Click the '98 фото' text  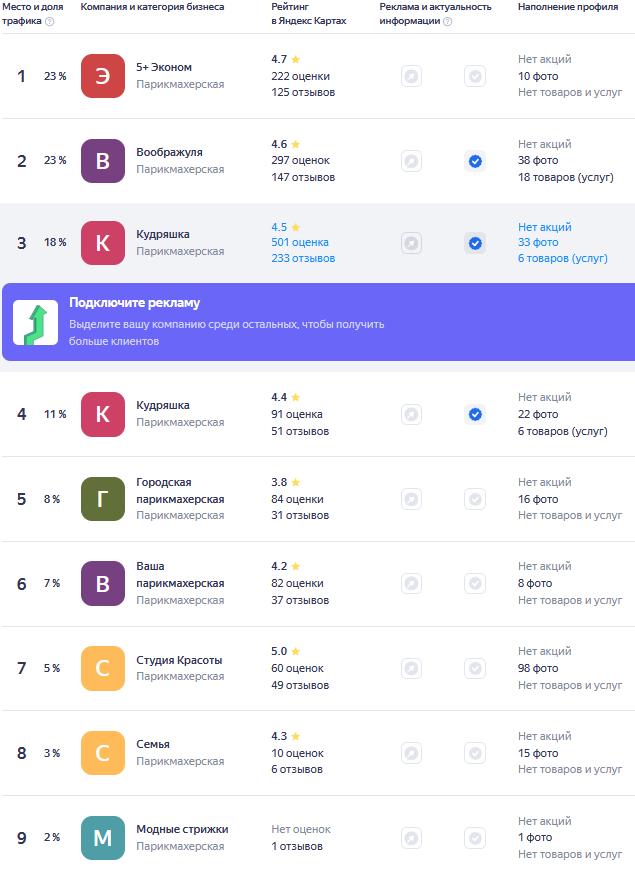(538, 668)
